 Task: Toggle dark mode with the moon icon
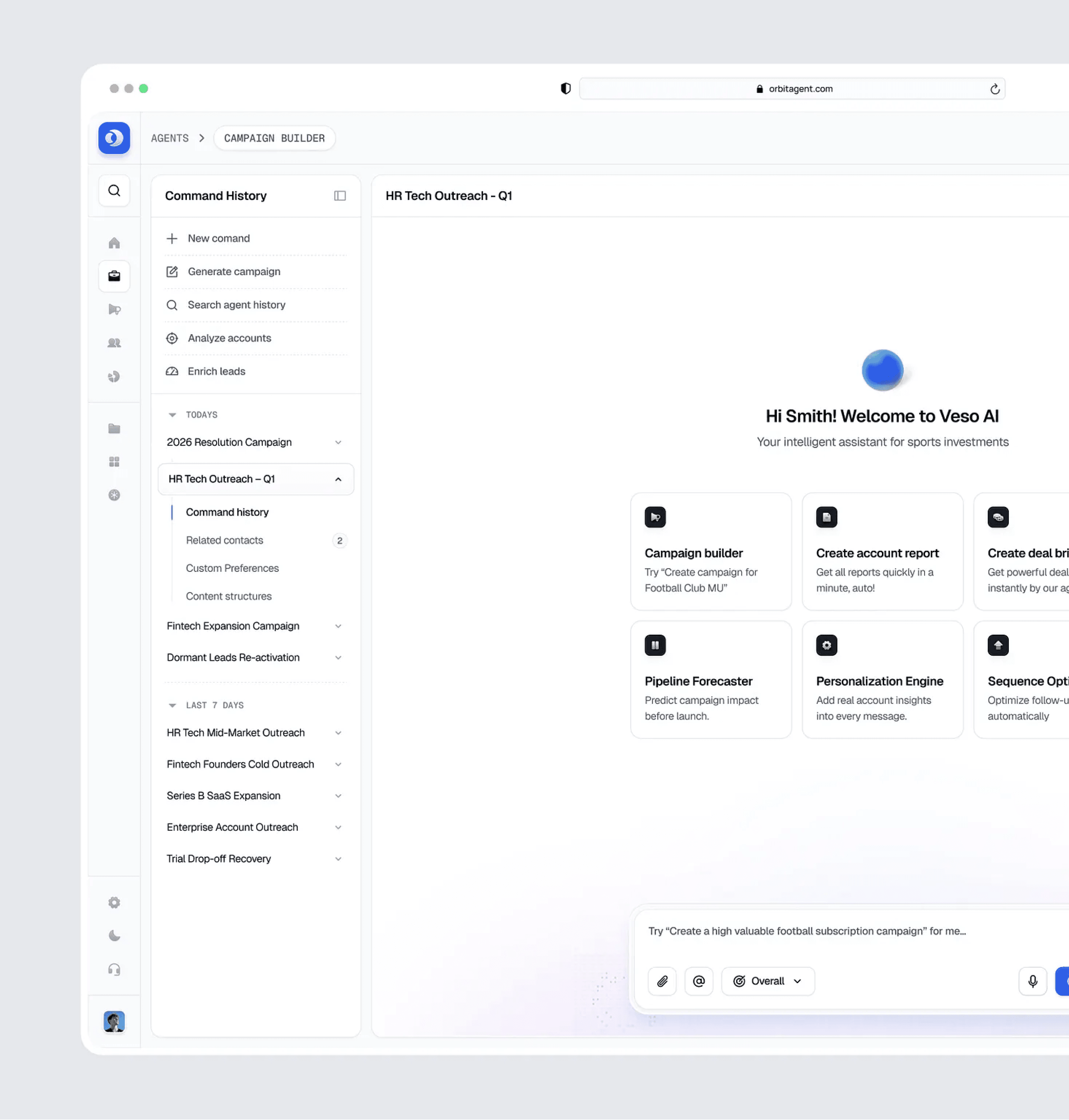pyautogui.click(x=114, y=935)
